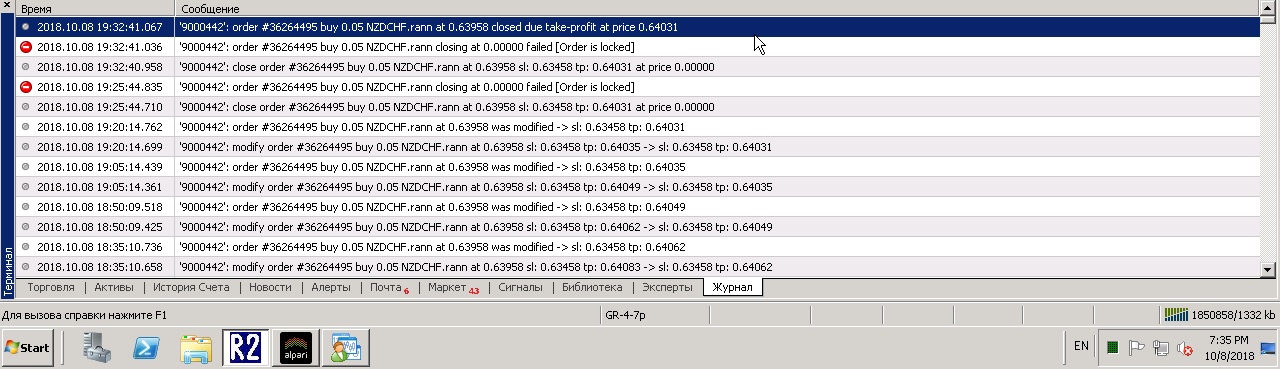
Task: Select the 19:05:14.361 modify order row
Action: click(x=638, y=187)
